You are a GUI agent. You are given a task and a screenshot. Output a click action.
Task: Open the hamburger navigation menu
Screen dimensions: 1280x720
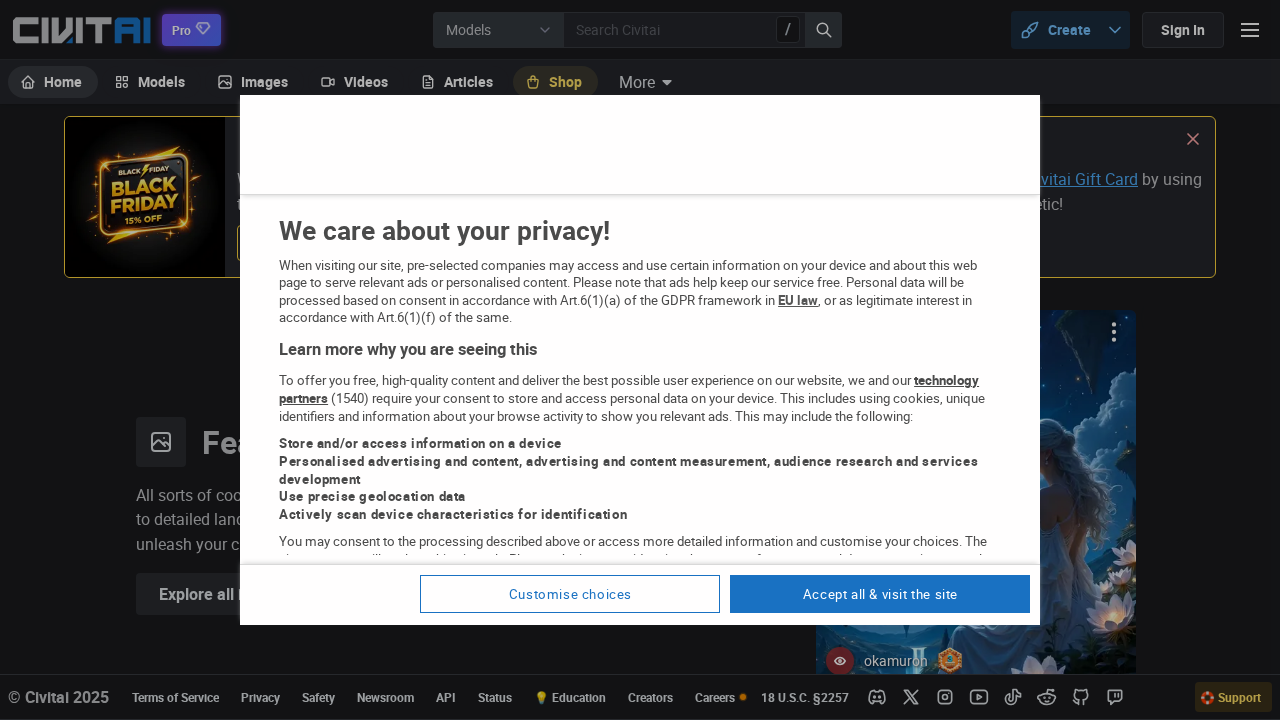pos(1249,29)
